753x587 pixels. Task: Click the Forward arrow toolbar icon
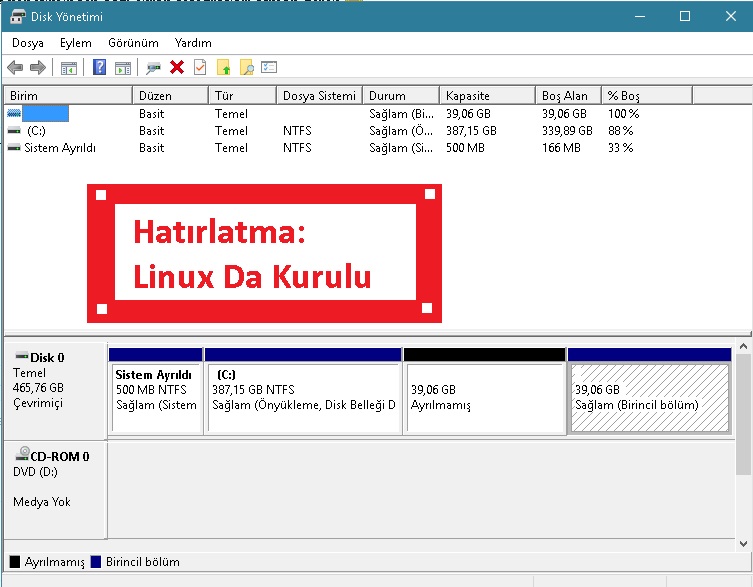tap(38, 68)
